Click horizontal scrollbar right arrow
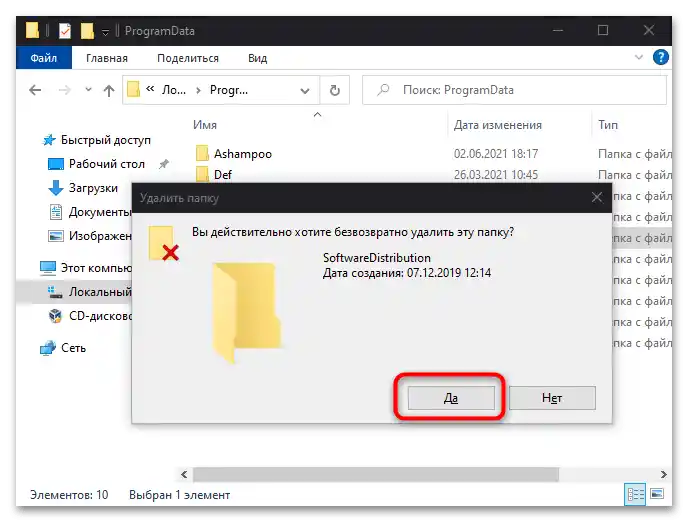688x522 pixels. [x=663, y=474]
